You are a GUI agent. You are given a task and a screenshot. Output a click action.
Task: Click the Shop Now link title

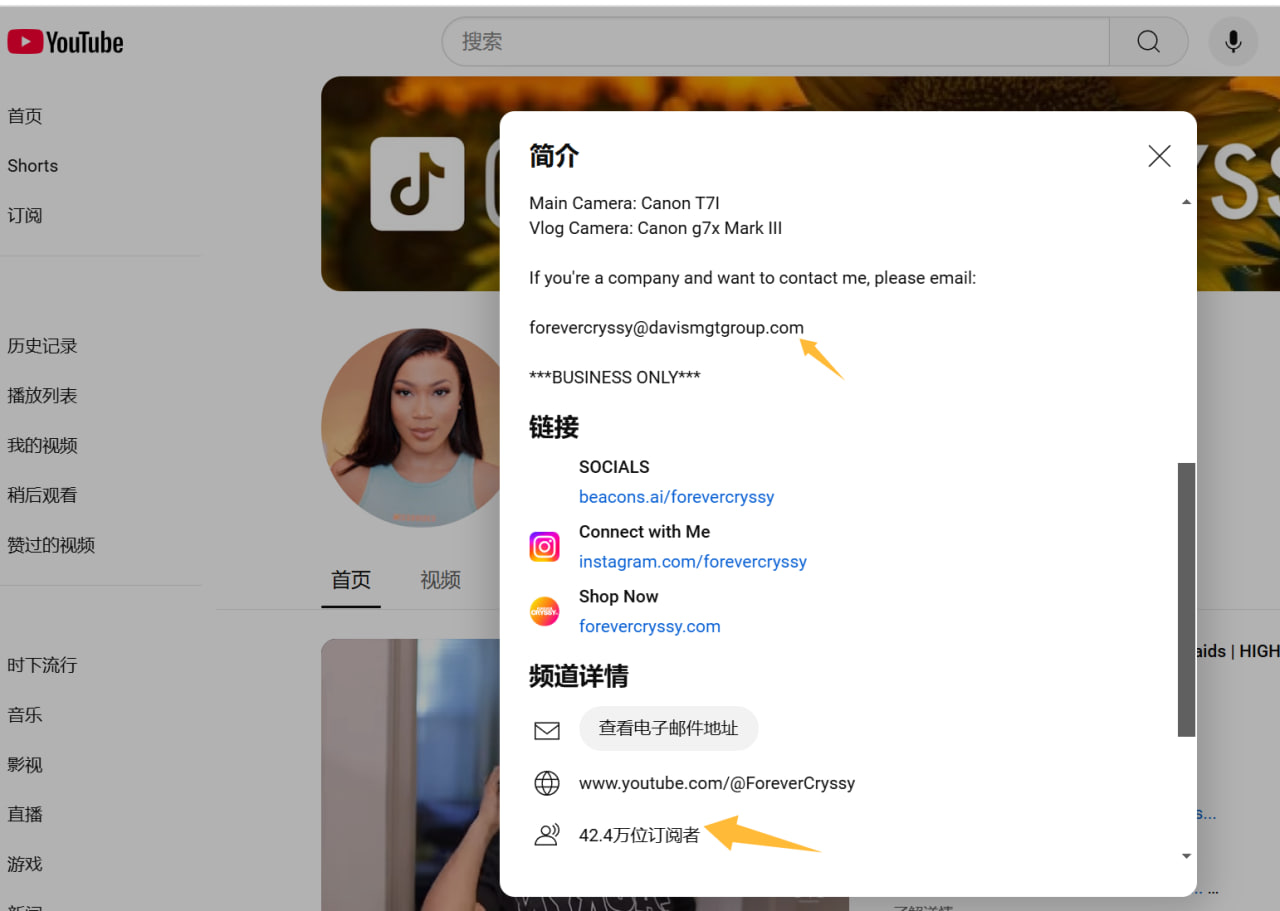[619, 596]
